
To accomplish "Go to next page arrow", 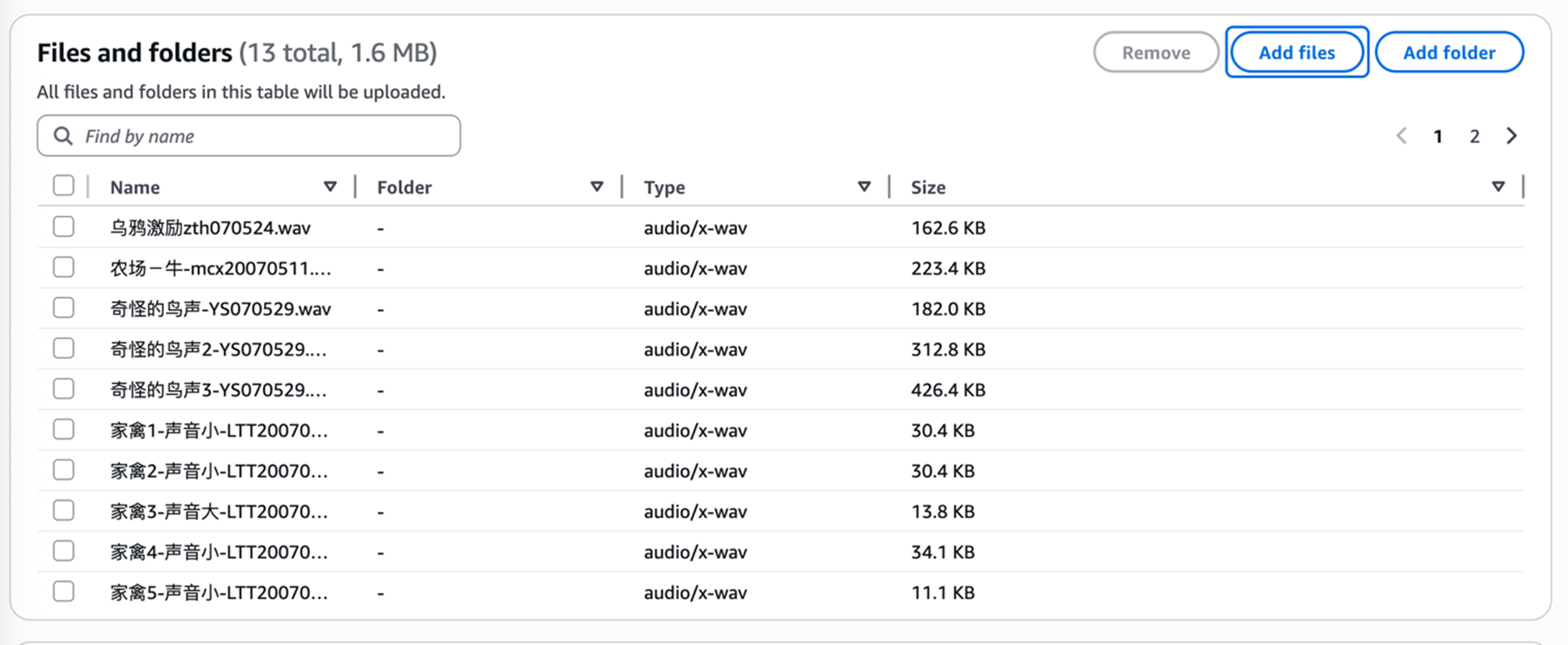I will [1511, 136].
